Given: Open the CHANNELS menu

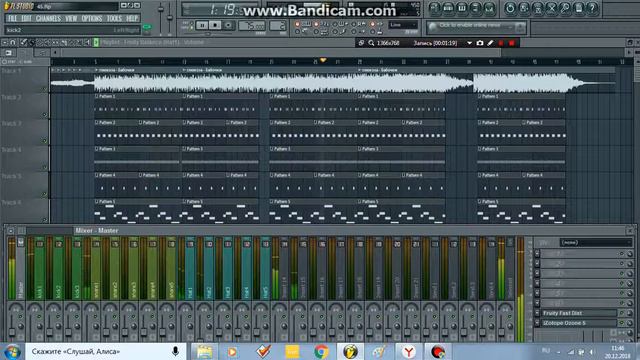Looking at the screenshot, I should 48,18.
